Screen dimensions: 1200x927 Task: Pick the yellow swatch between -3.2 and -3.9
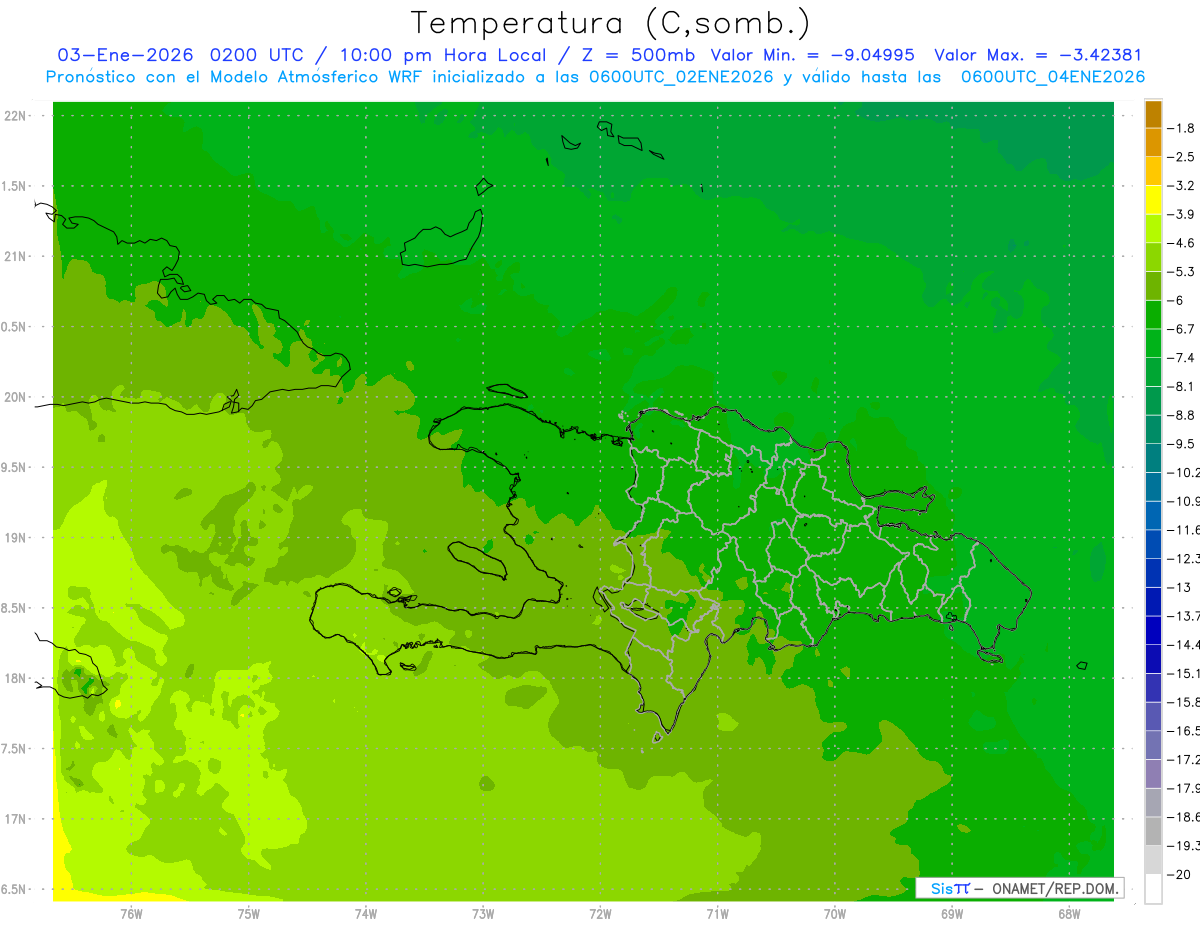[1153, 200]
